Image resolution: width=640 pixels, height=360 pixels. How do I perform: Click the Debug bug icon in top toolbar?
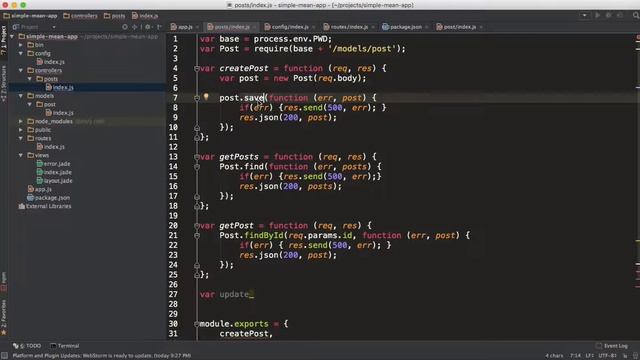tap(609, 16)
